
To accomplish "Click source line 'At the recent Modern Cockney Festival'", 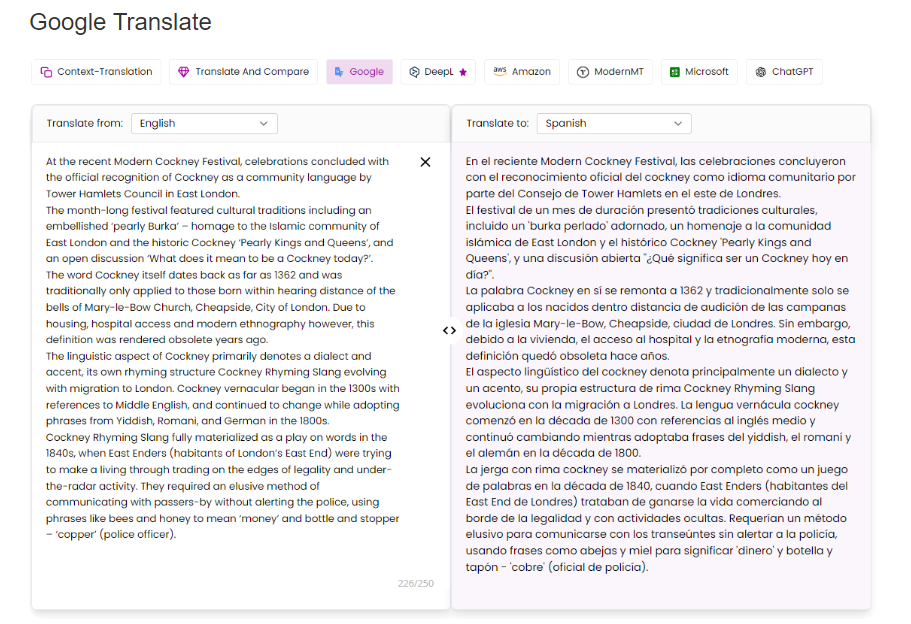I will click(x=217, y=162).
